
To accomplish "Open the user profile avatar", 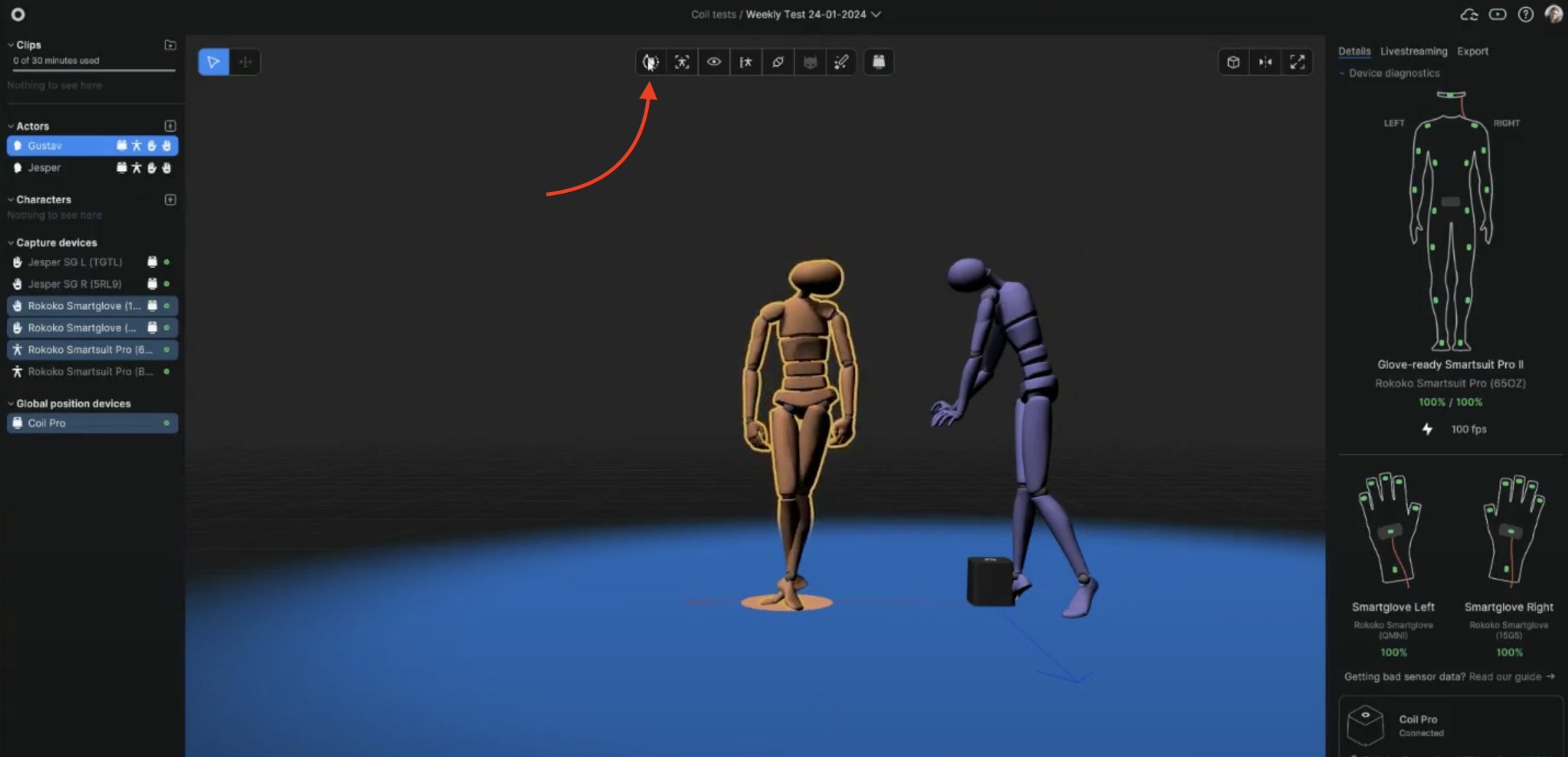I will (1554, 15).
